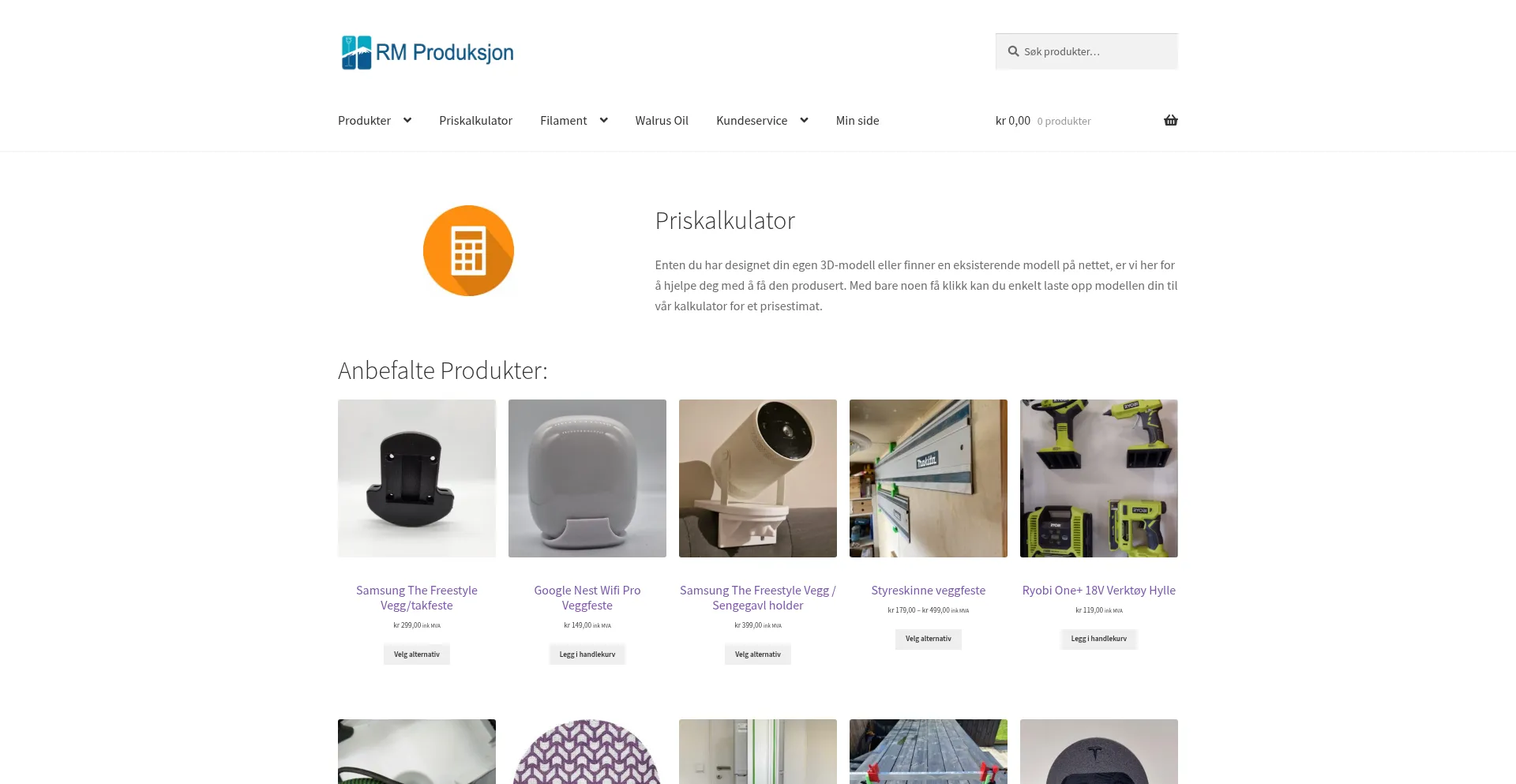Image resolution: width=1516 pixels, height=784 pixels.
Task: Add Ryobi One+ Verktøy Hylle to cart
Action: tap(1099, 639)
